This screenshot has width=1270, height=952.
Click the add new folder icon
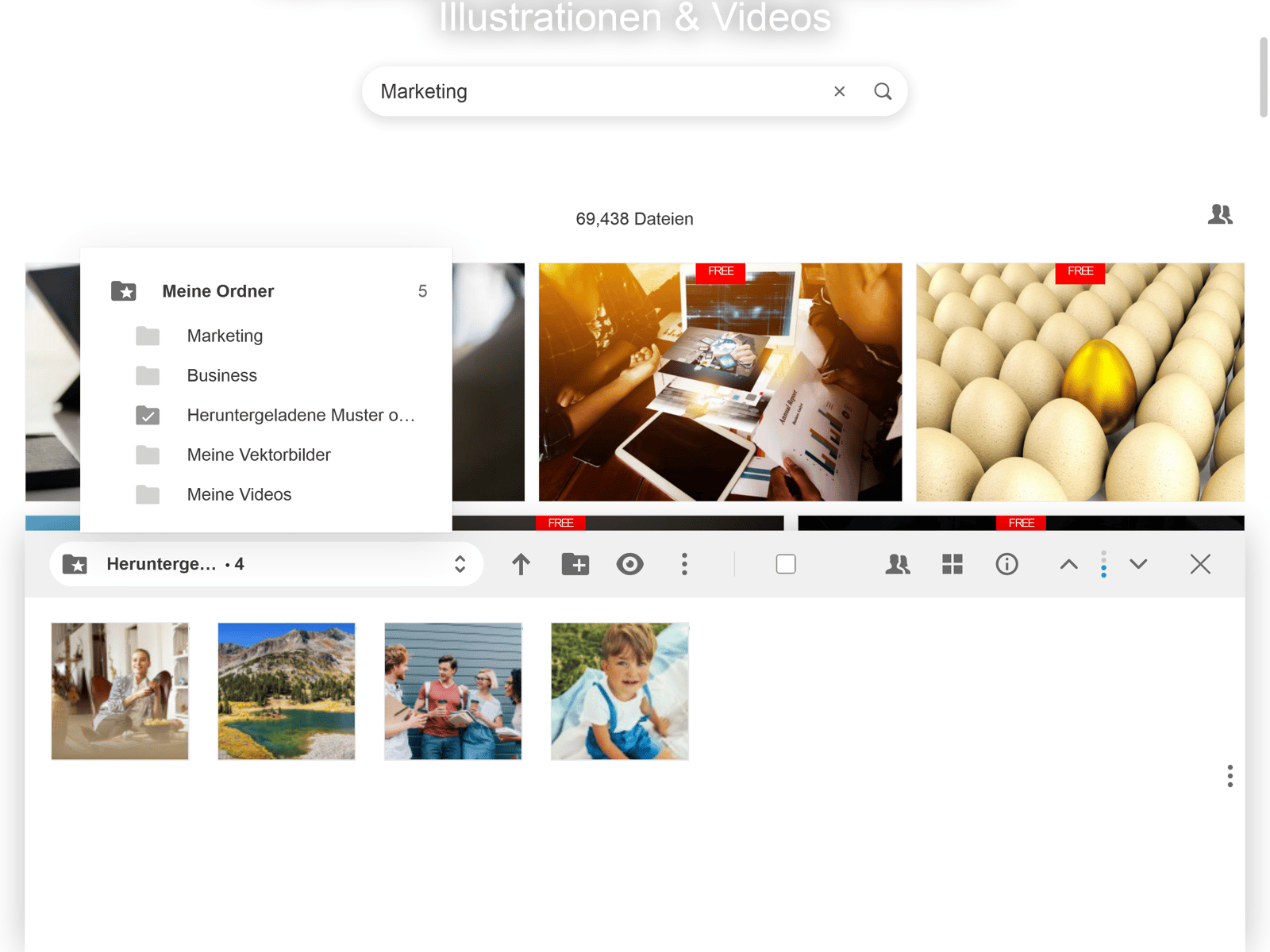tap(575, 564)
